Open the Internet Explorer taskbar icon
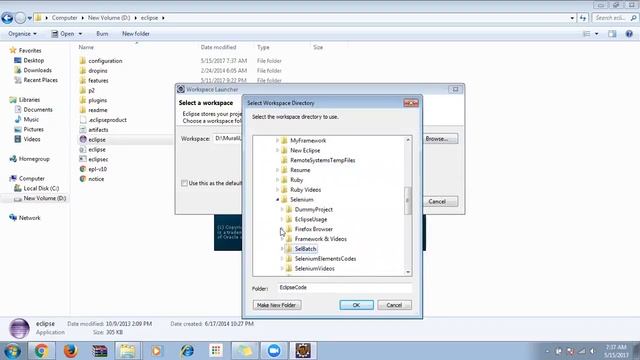Image resolution: width=640 pixels, height=360 pixels. [x=187, y=351]
